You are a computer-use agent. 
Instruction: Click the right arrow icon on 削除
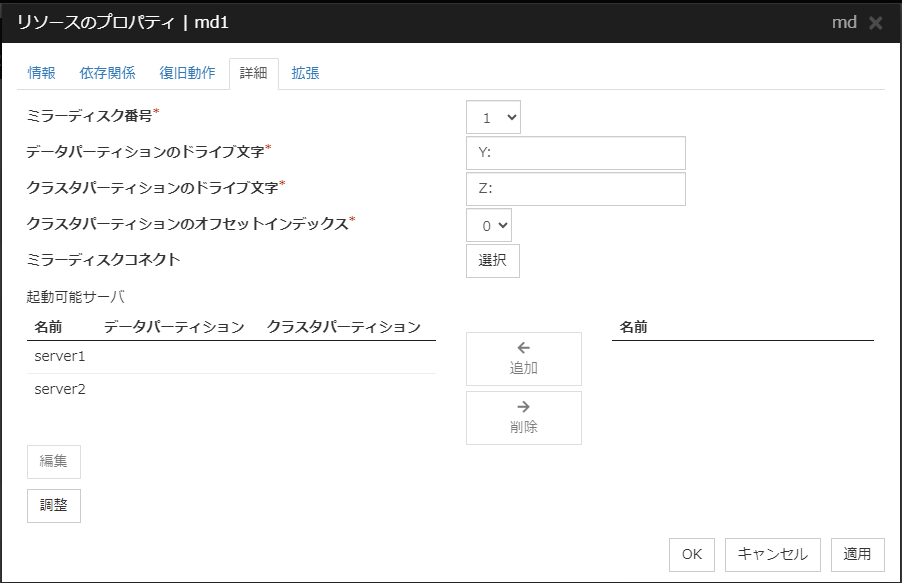[x=523, y=407]
